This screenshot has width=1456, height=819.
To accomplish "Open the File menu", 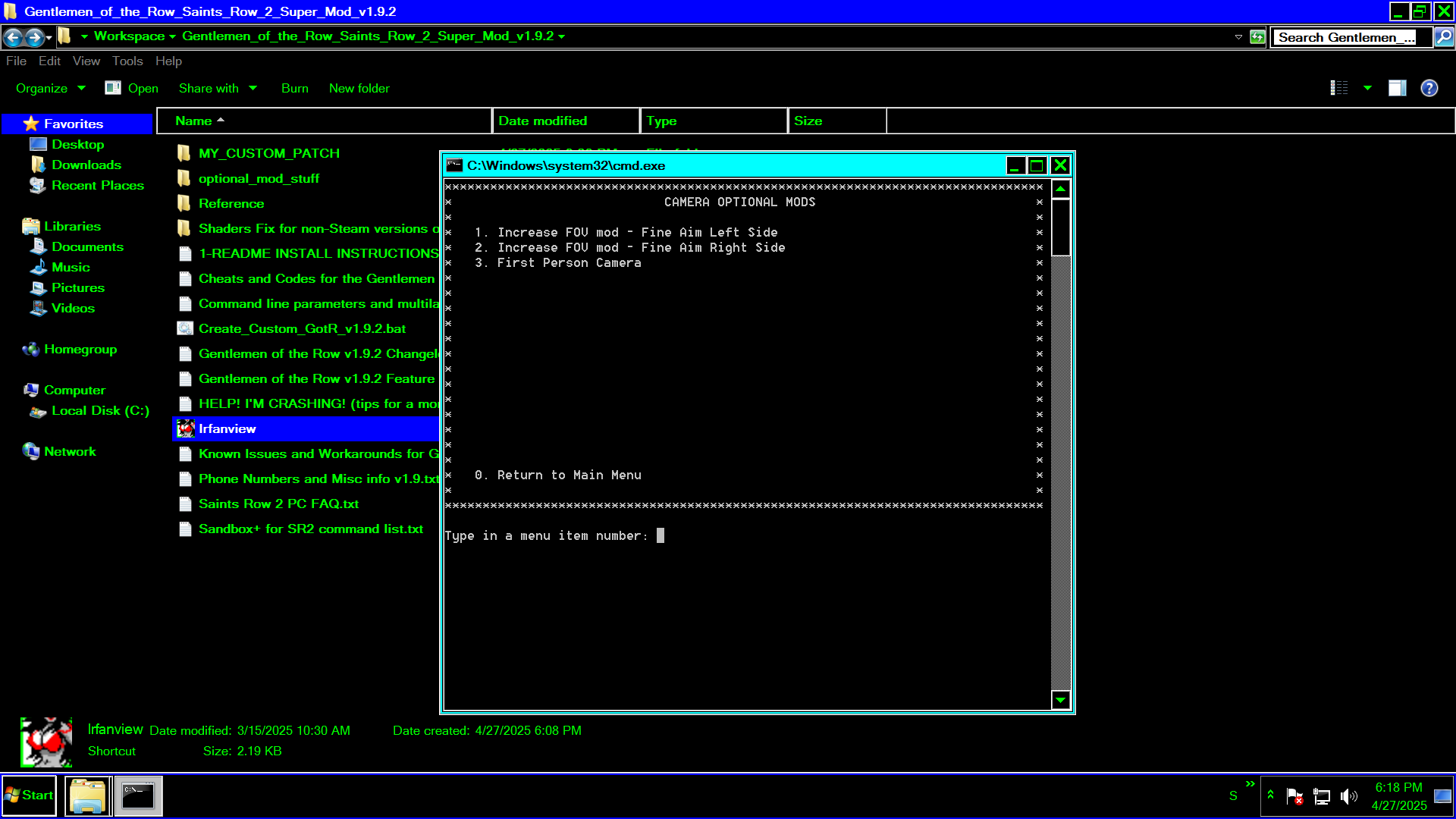I will [16, 61].
